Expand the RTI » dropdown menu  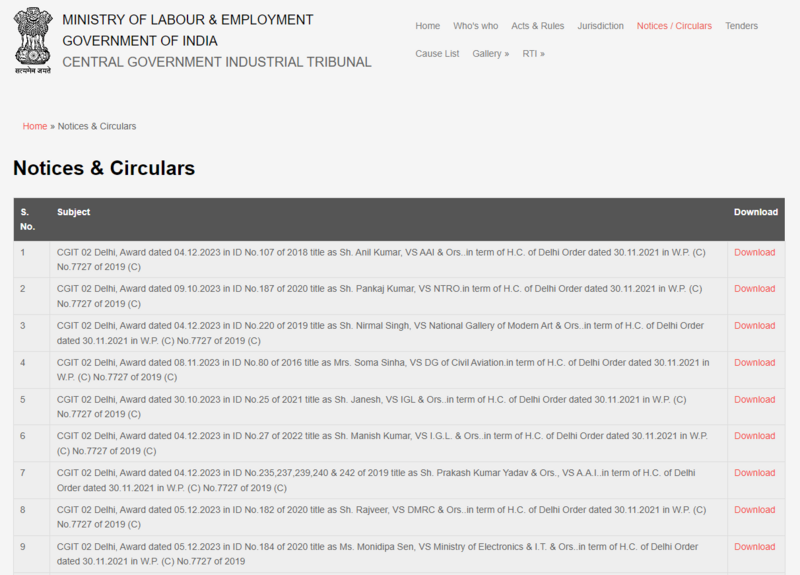coord(533,54)
